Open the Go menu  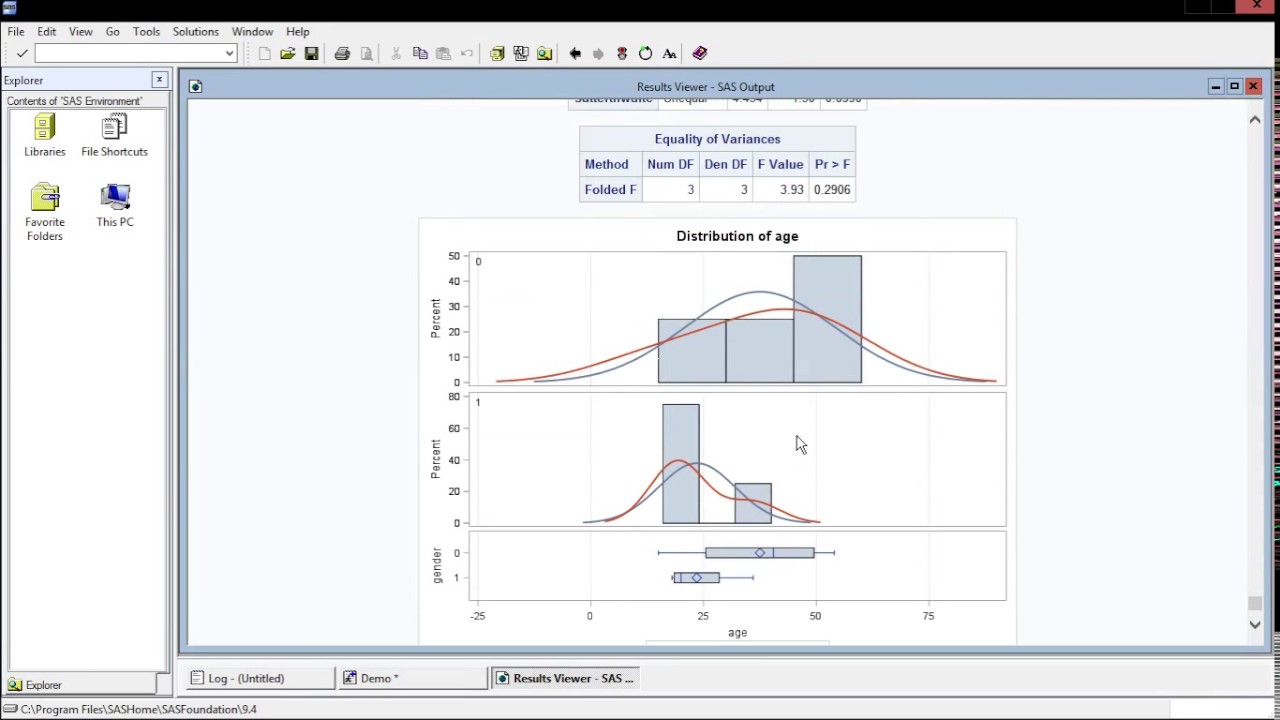(x=113, y=31)
